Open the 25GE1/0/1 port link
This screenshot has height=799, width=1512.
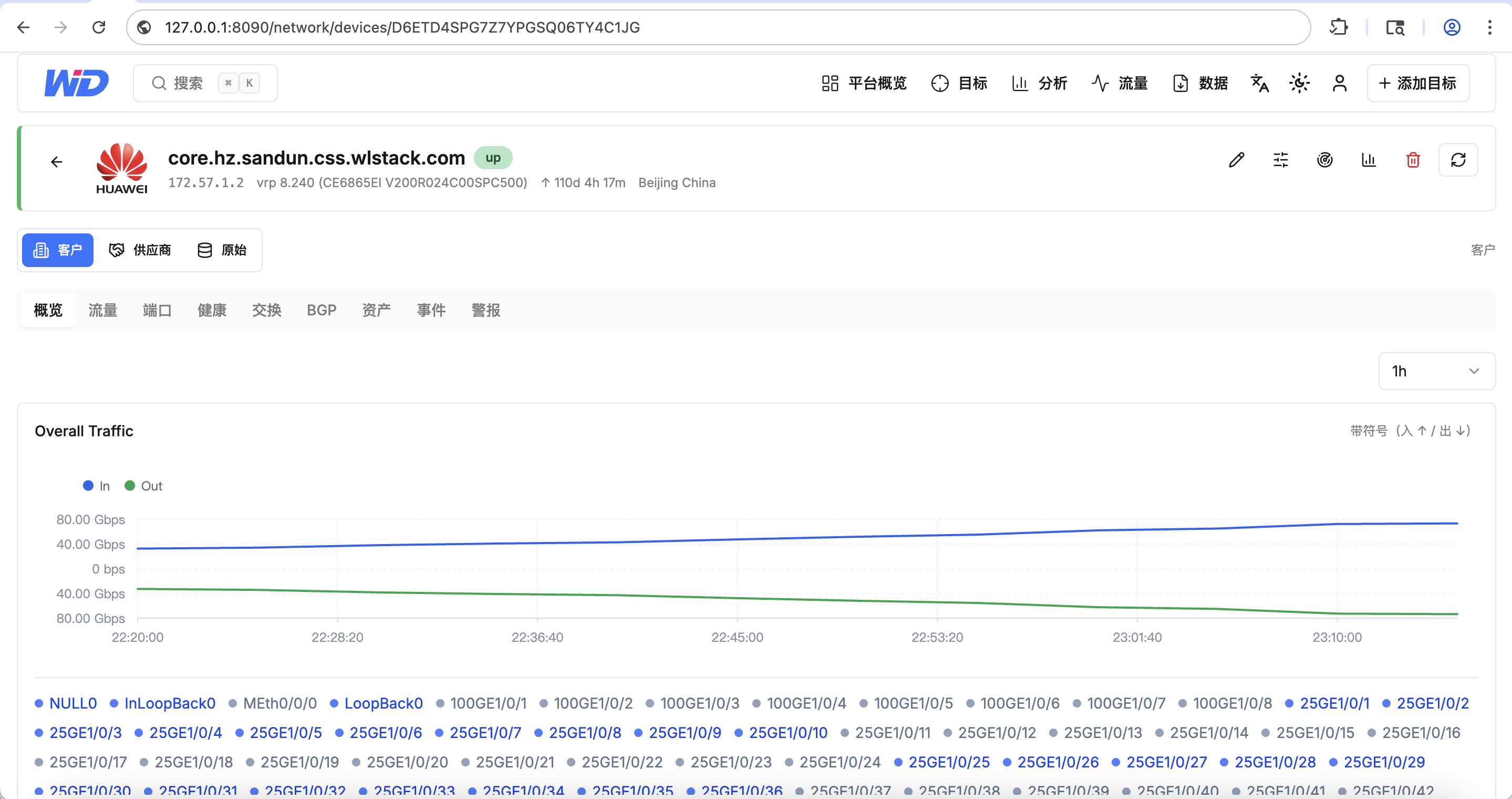(x=1327, y=703)
